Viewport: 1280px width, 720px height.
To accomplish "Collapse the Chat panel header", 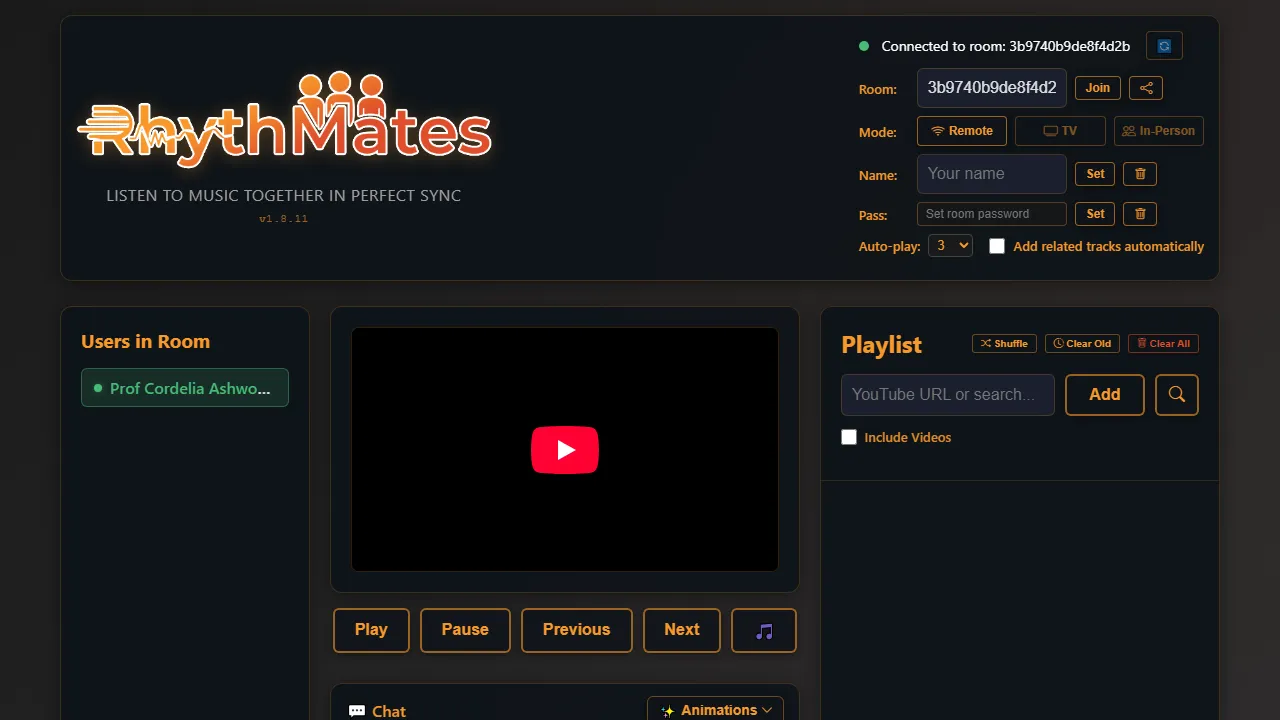I will click(x=388, y=710).
